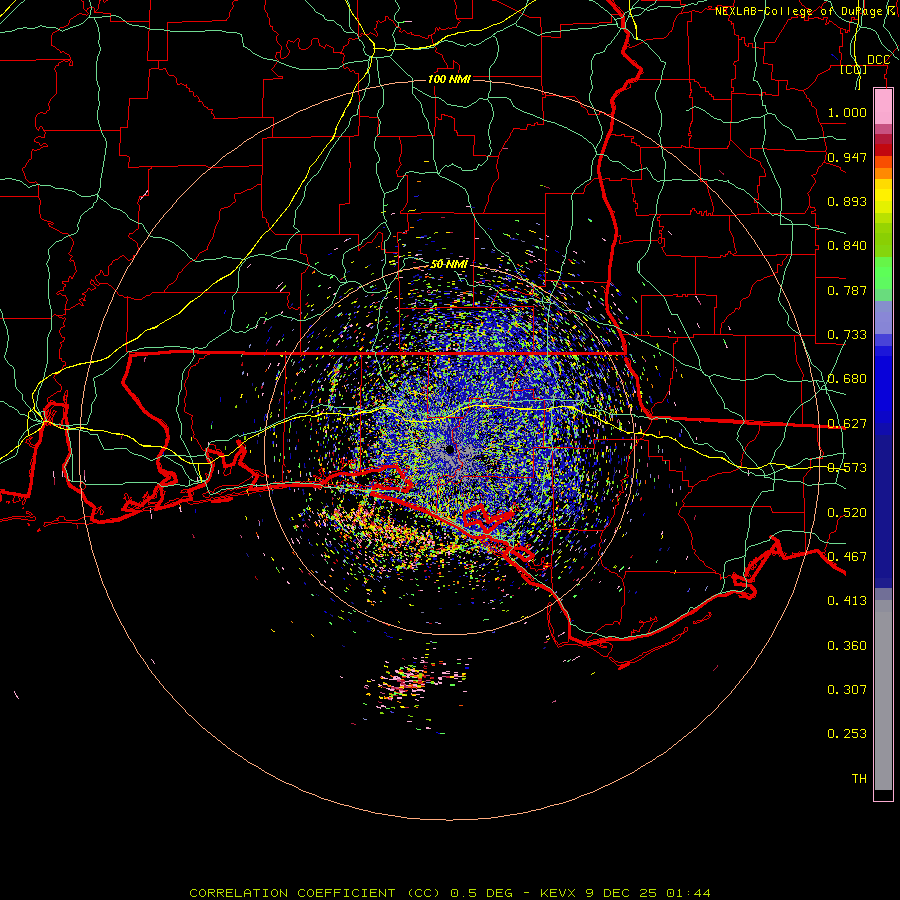Click the NEXLAB-College of DuPage watermark text
The height and width of the screenshot is (900, 900).
click(x=806, y=11)
